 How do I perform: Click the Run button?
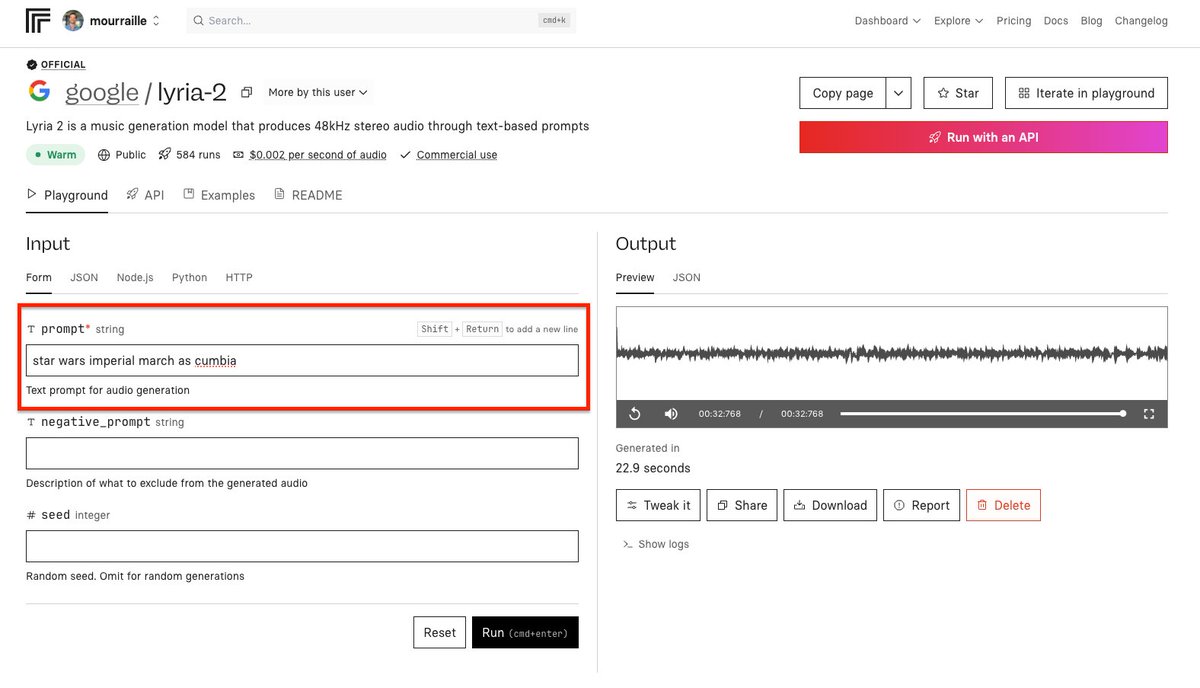[525, 632]
